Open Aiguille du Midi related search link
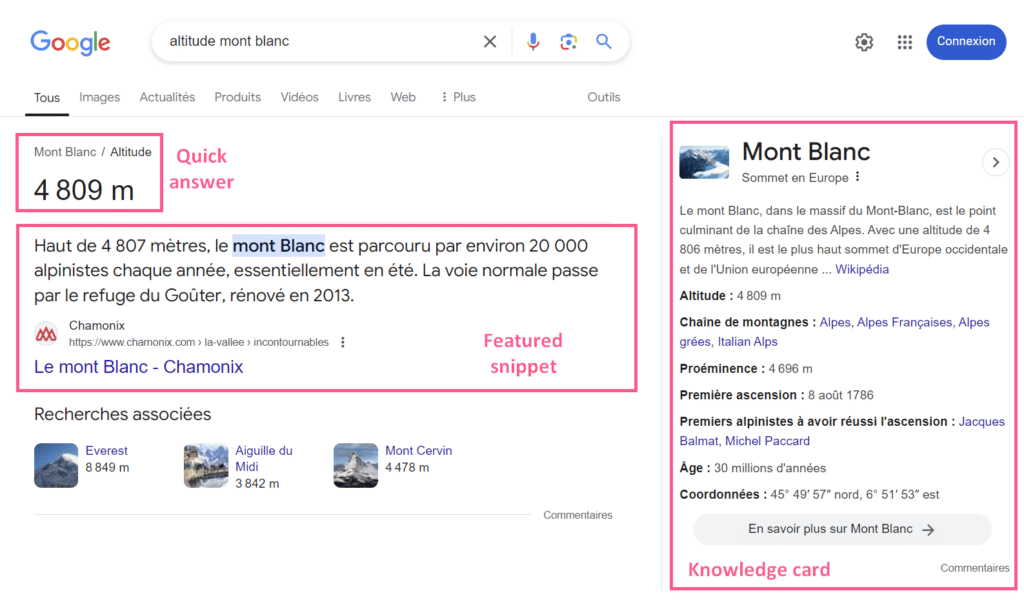The width and height of the screenshot is (1024, 600). [x=263, y=458]
